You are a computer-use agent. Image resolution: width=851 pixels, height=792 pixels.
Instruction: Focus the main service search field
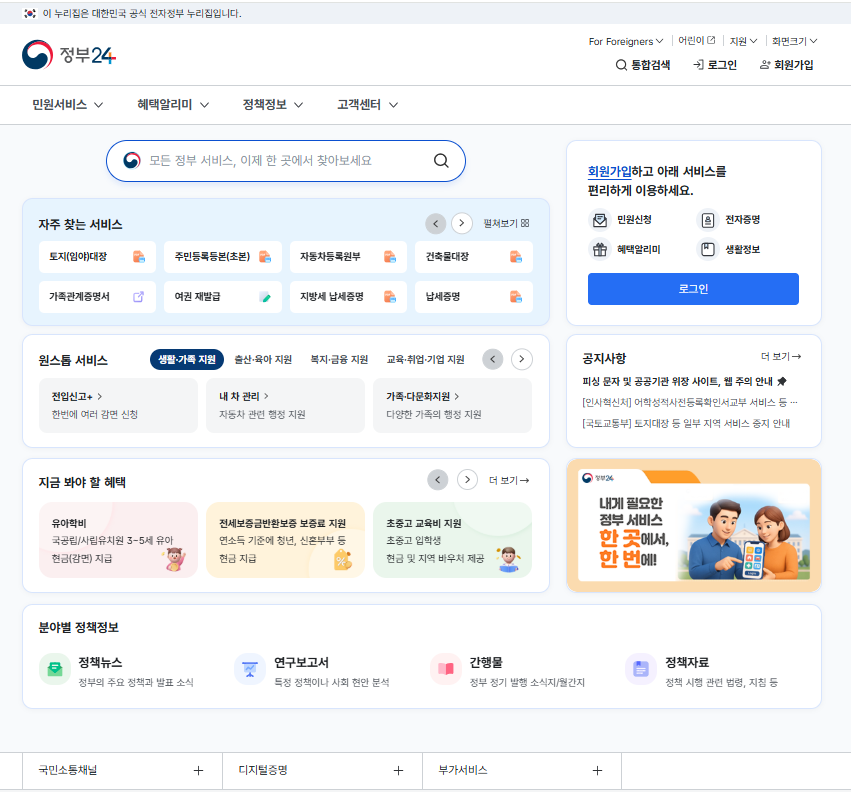click(x=286, y=161)
